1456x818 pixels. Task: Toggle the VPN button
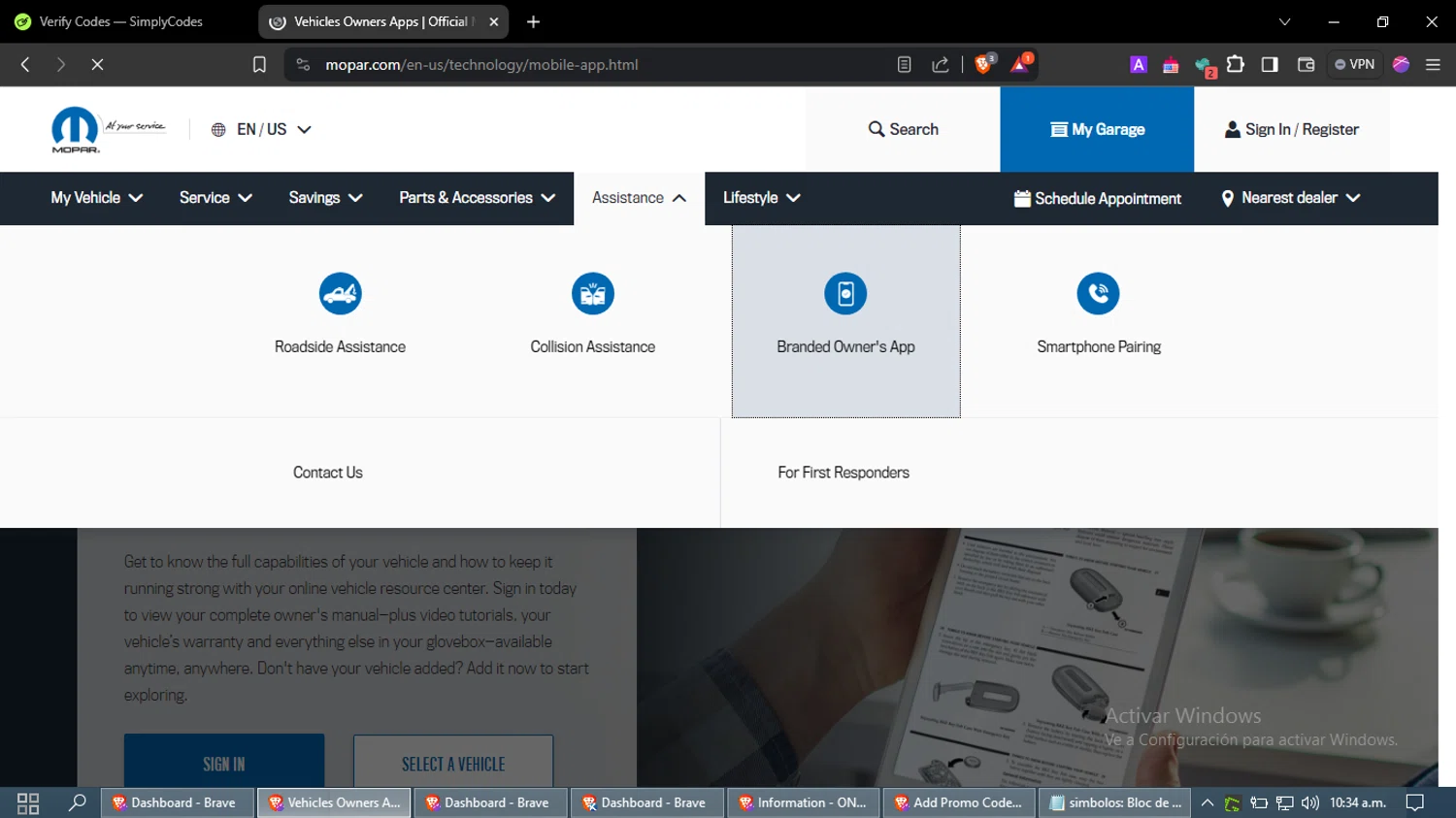pyautogui.click(x=1355, y=64)
